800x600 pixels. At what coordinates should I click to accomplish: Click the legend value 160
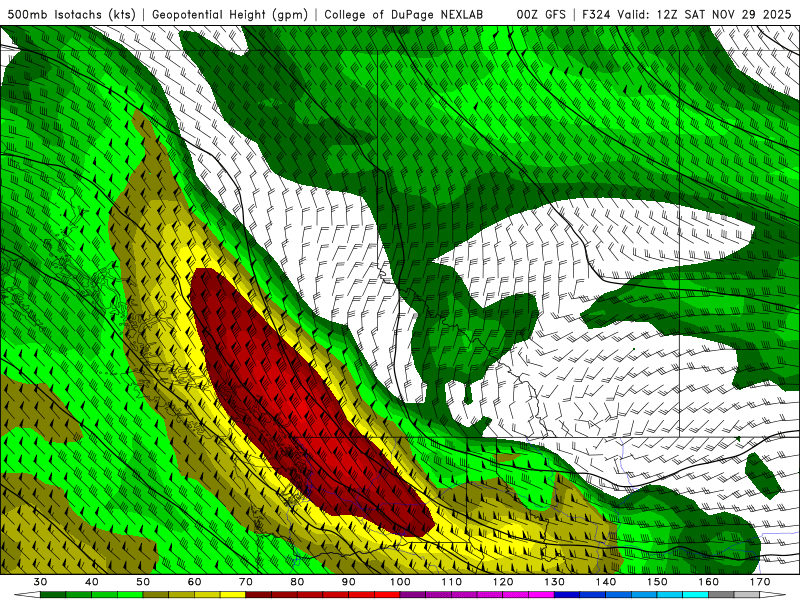click(x=709, y=582)
